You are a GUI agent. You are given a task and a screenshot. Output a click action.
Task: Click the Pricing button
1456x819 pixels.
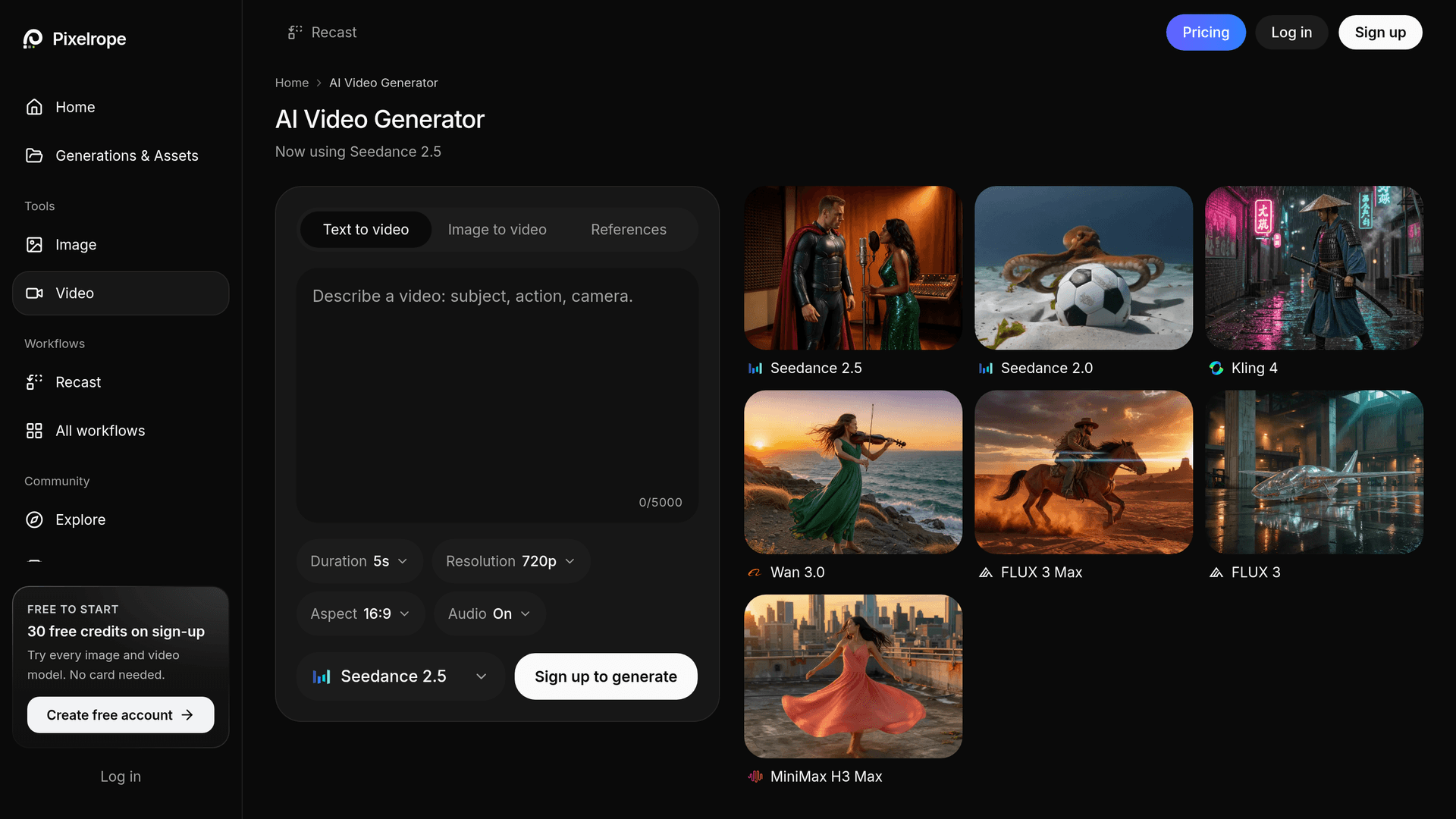(x=1206, y=33)
